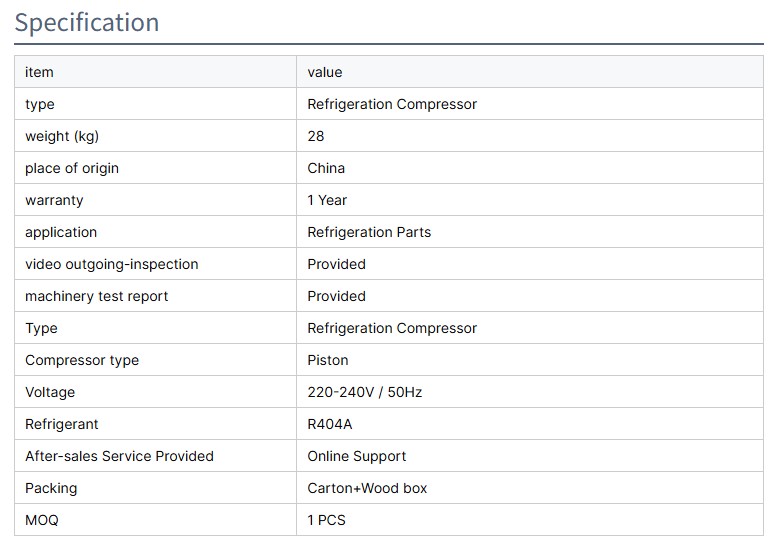This screenshot has height=551, width=778.
Task: Select the 'application' row label
Action: (61, 232)
